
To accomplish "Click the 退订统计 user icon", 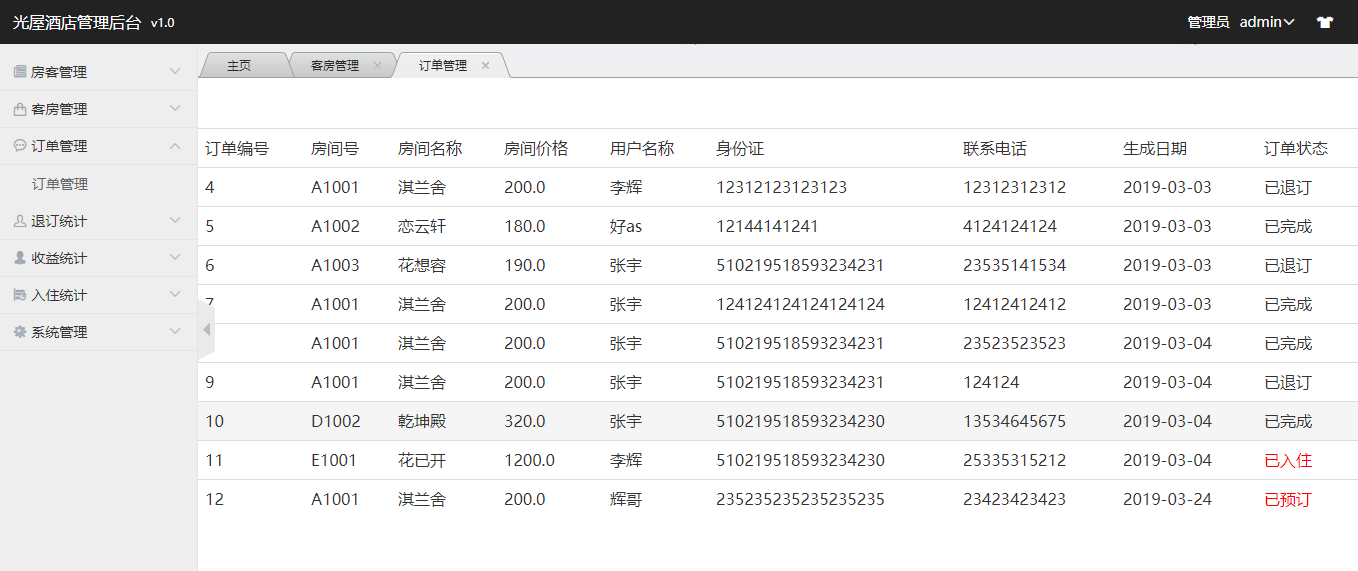I will [x=19, y=221].
